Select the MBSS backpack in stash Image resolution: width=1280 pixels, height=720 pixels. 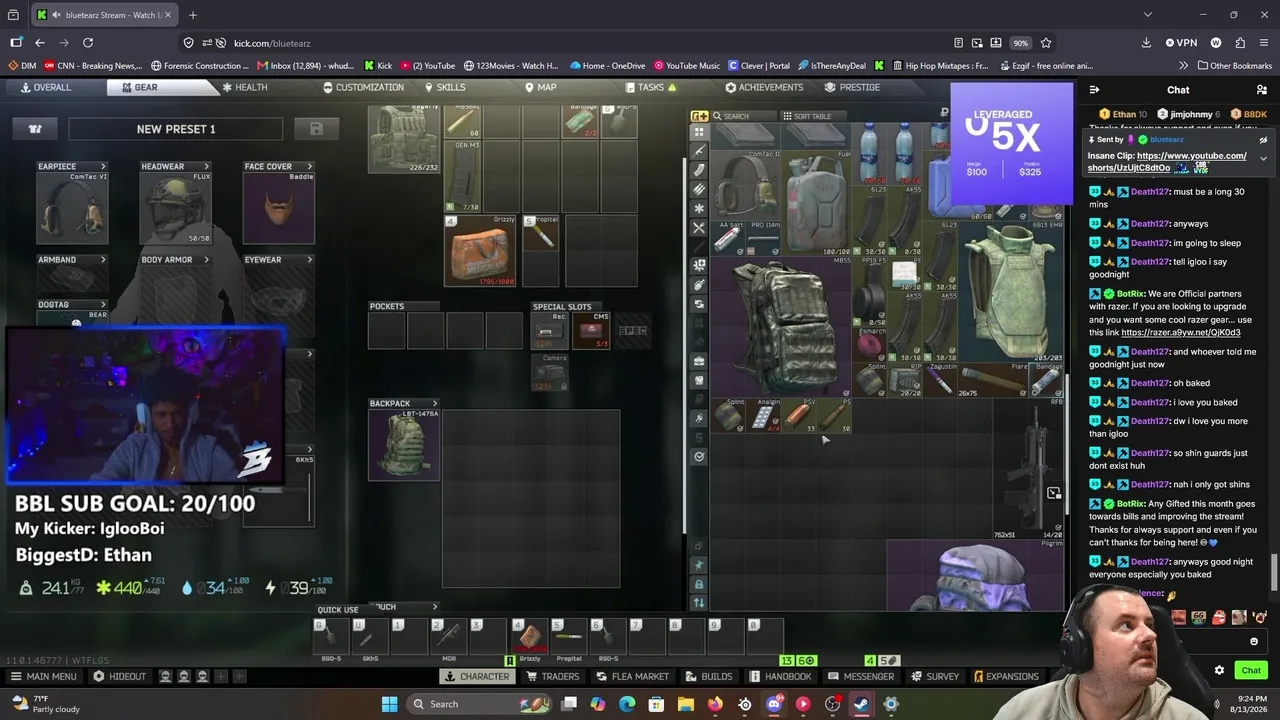pos(782,325)
